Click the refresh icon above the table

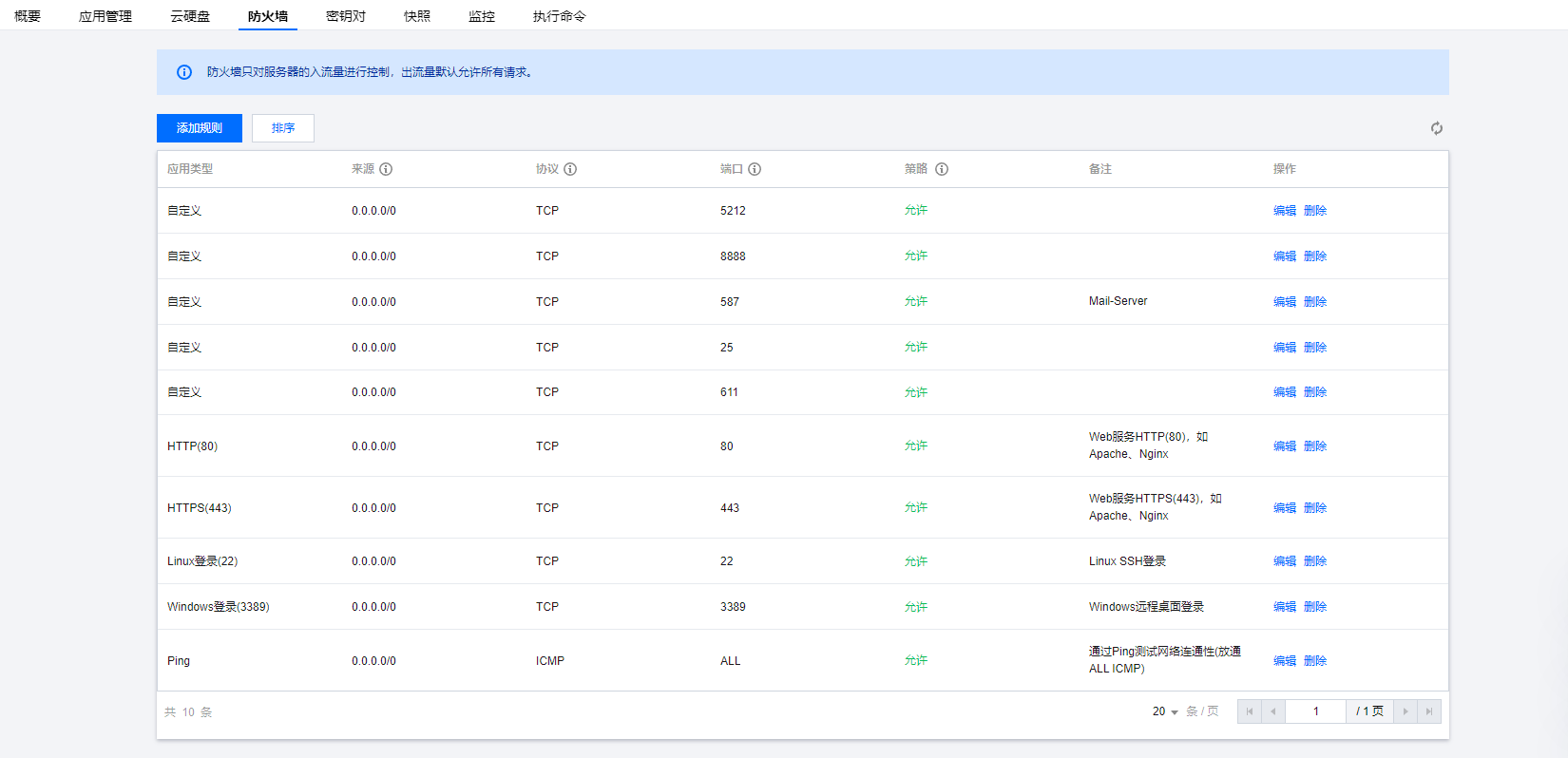click(1437, 128)
